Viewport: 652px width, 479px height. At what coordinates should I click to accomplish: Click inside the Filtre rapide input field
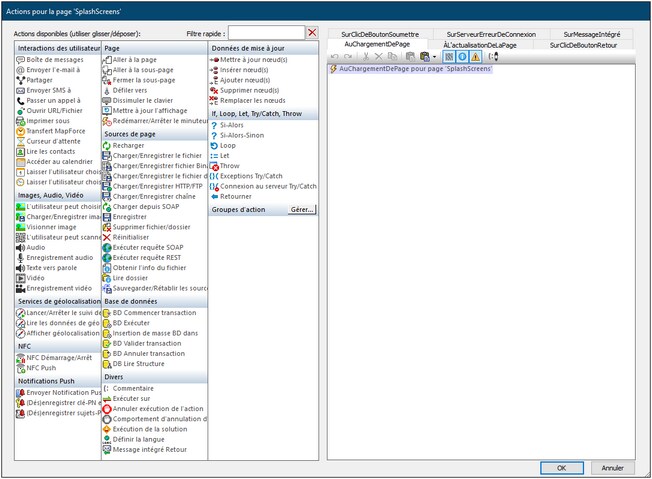click(x=265, y=33)
